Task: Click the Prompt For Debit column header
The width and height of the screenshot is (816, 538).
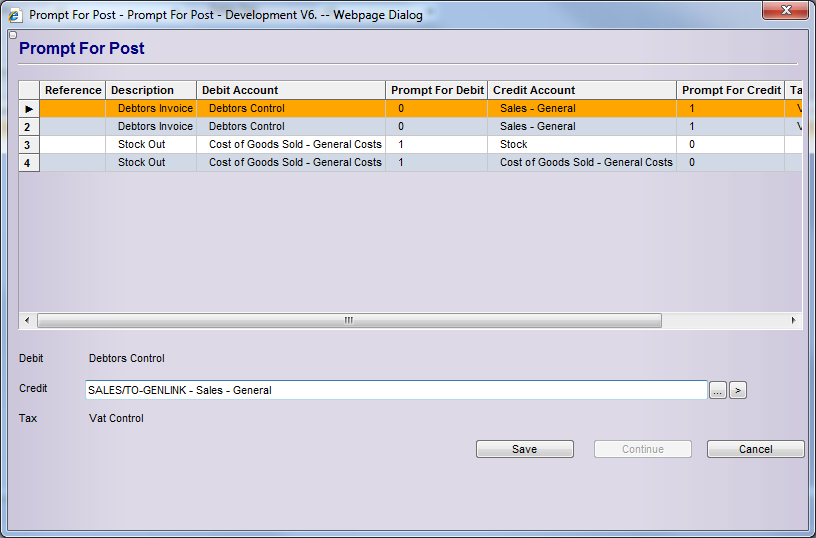Action: pos(437,90)
